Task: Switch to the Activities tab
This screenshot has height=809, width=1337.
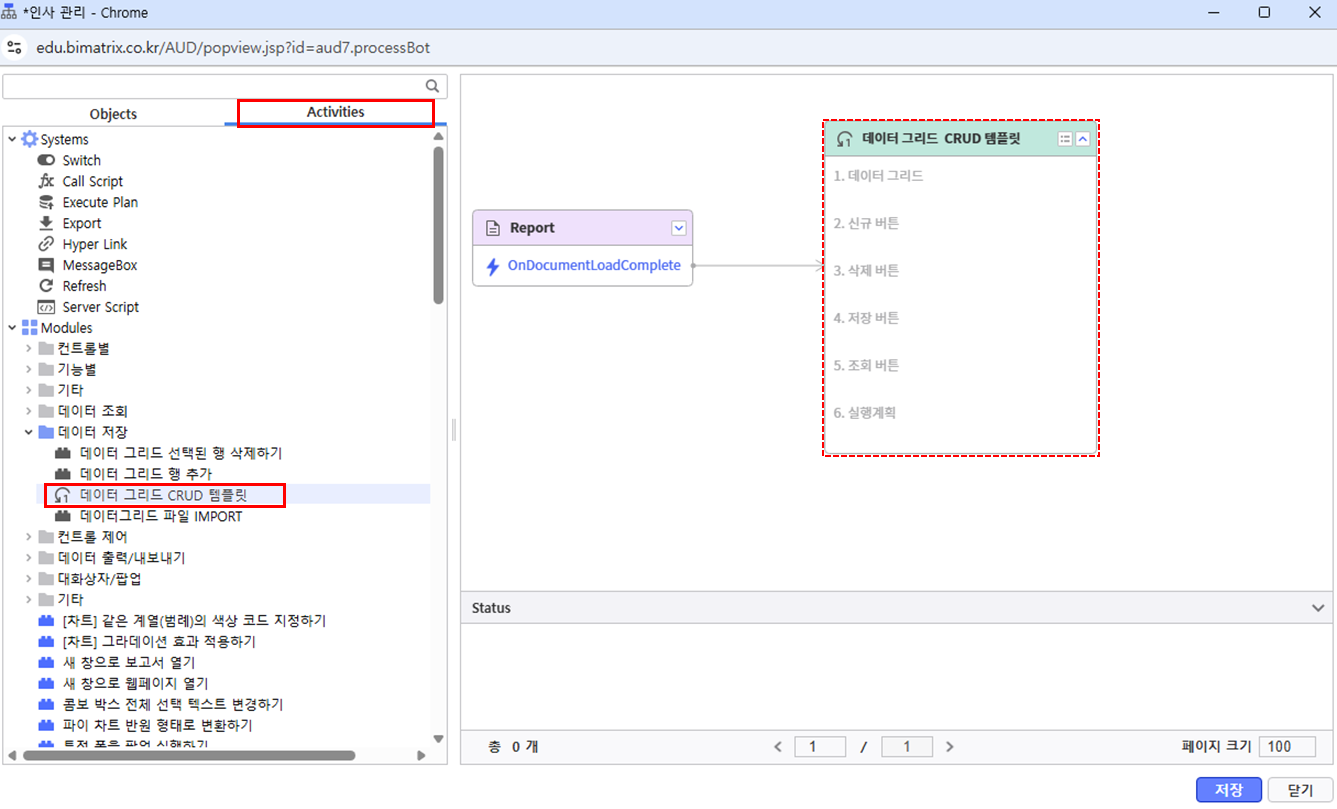Action: click(335, 112)
